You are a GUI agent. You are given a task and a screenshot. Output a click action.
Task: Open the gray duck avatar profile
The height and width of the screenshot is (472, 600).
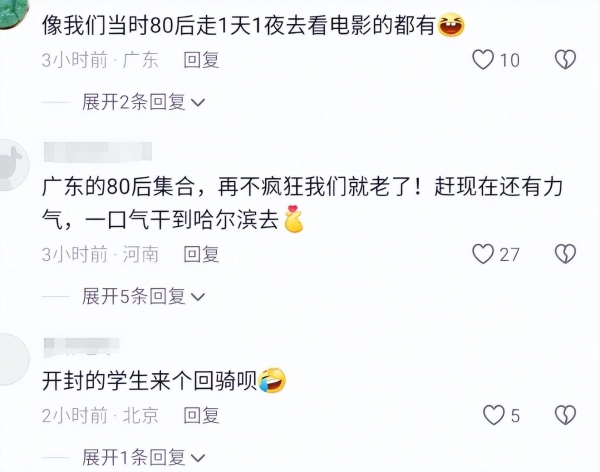[x=13, y=165]
